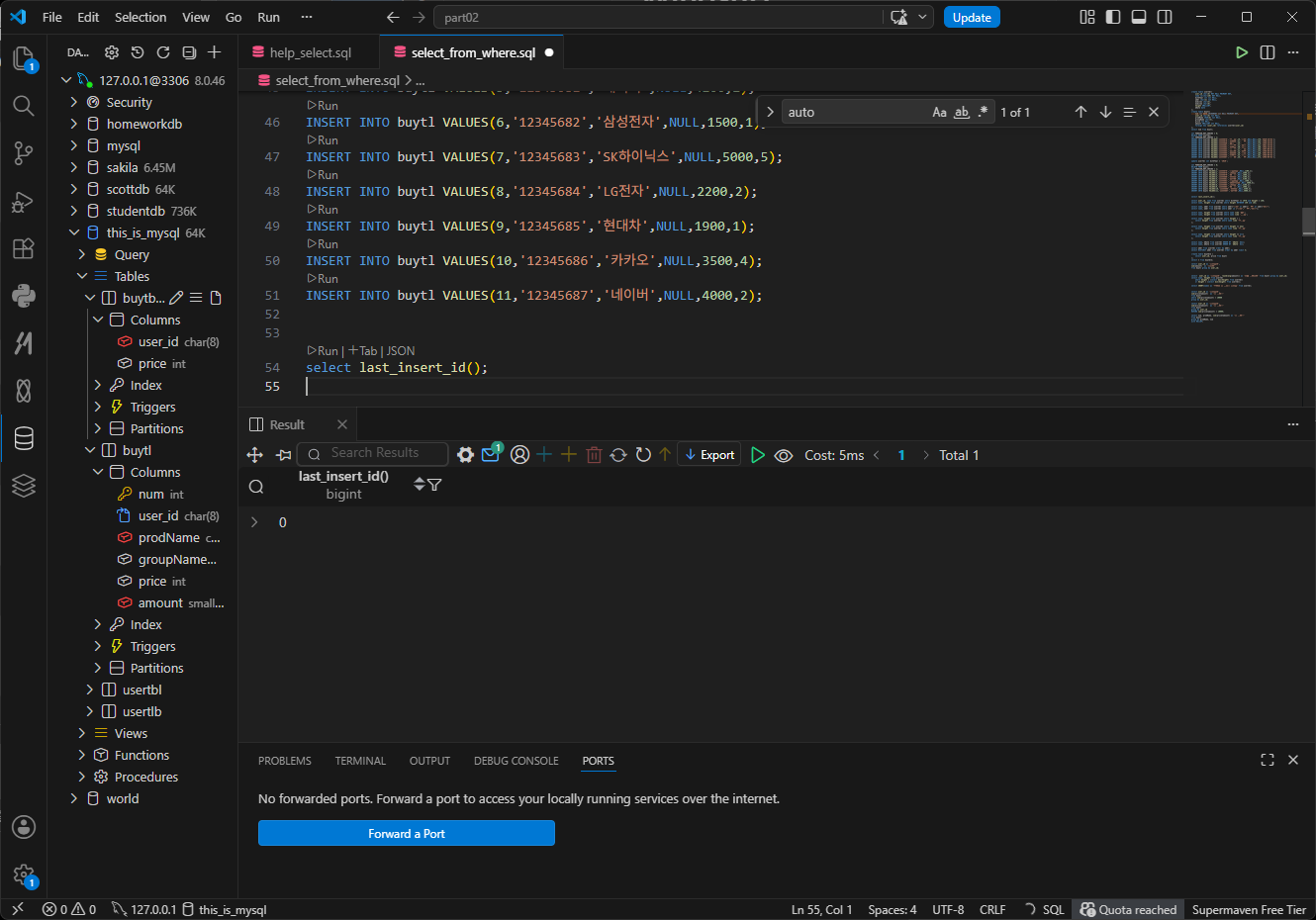Open the Extensions view

click(24, 249)
